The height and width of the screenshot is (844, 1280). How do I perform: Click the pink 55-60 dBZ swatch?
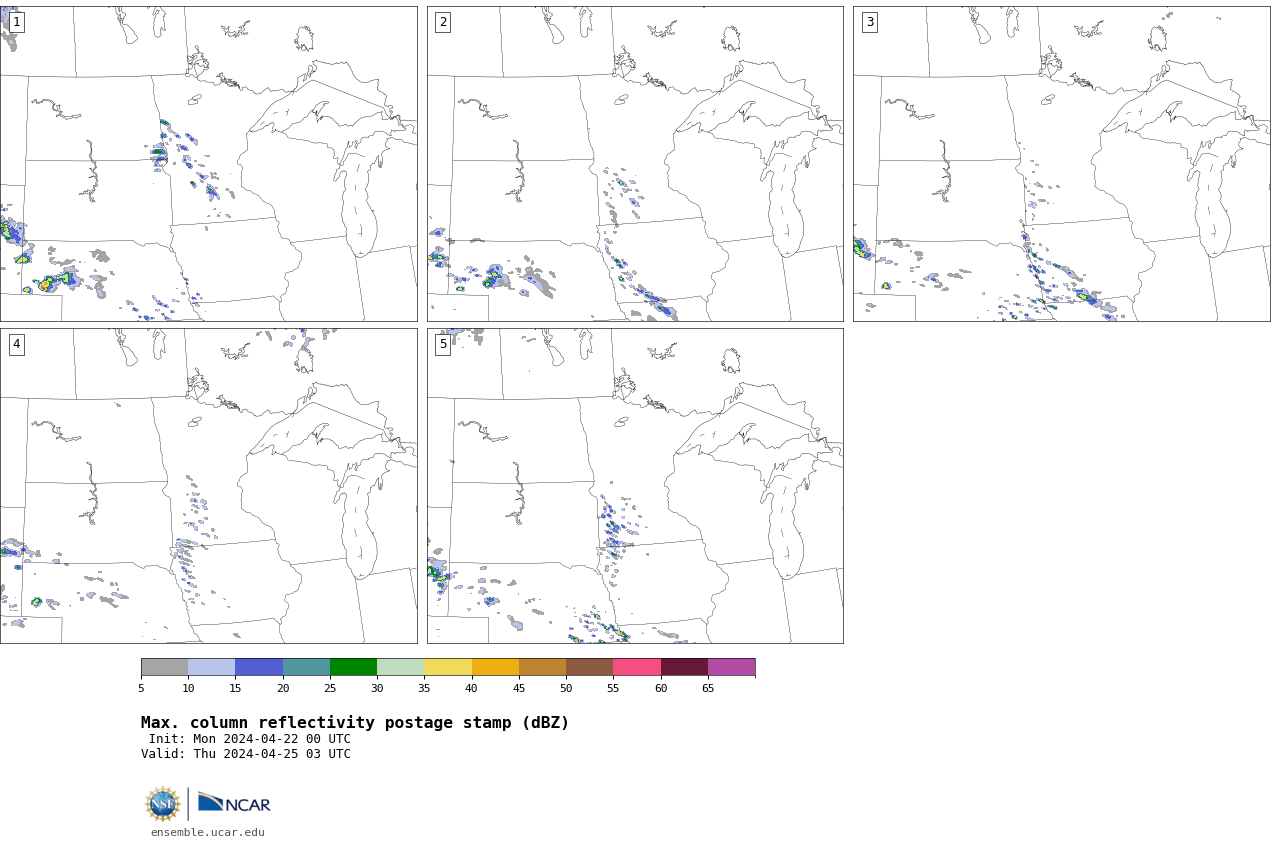coord(637,667)
